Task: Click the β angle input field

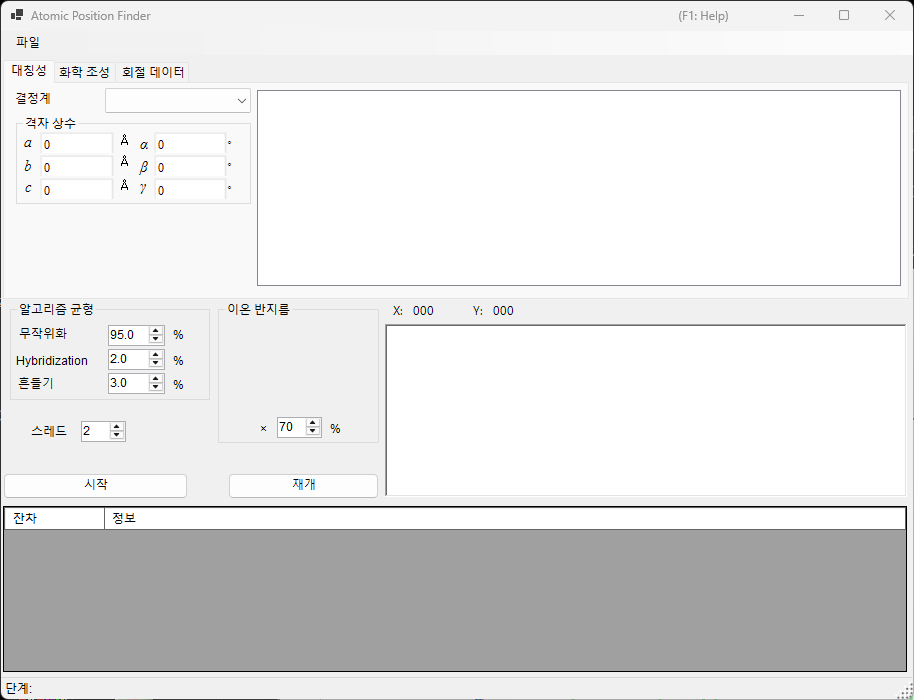Action: pyautogui.click(x=190, y=167)
